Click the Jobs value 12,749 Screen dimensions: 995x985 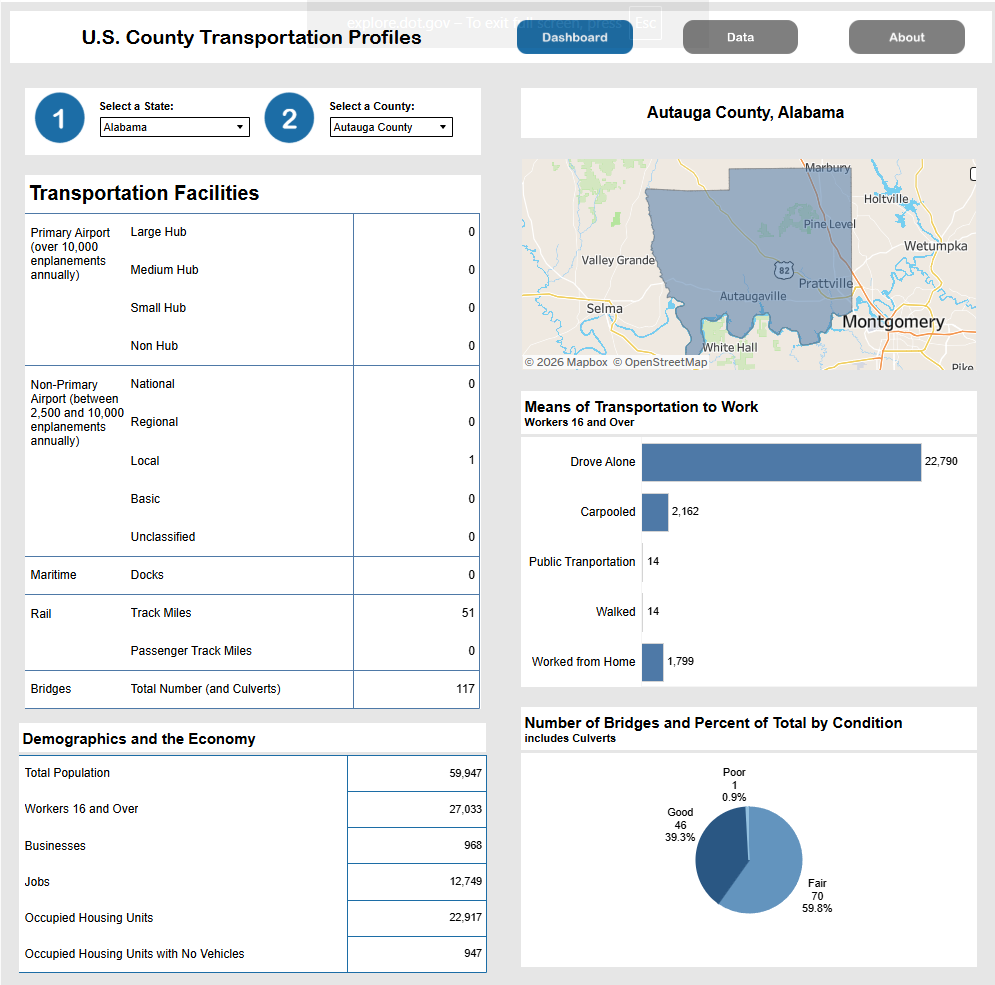466,882
